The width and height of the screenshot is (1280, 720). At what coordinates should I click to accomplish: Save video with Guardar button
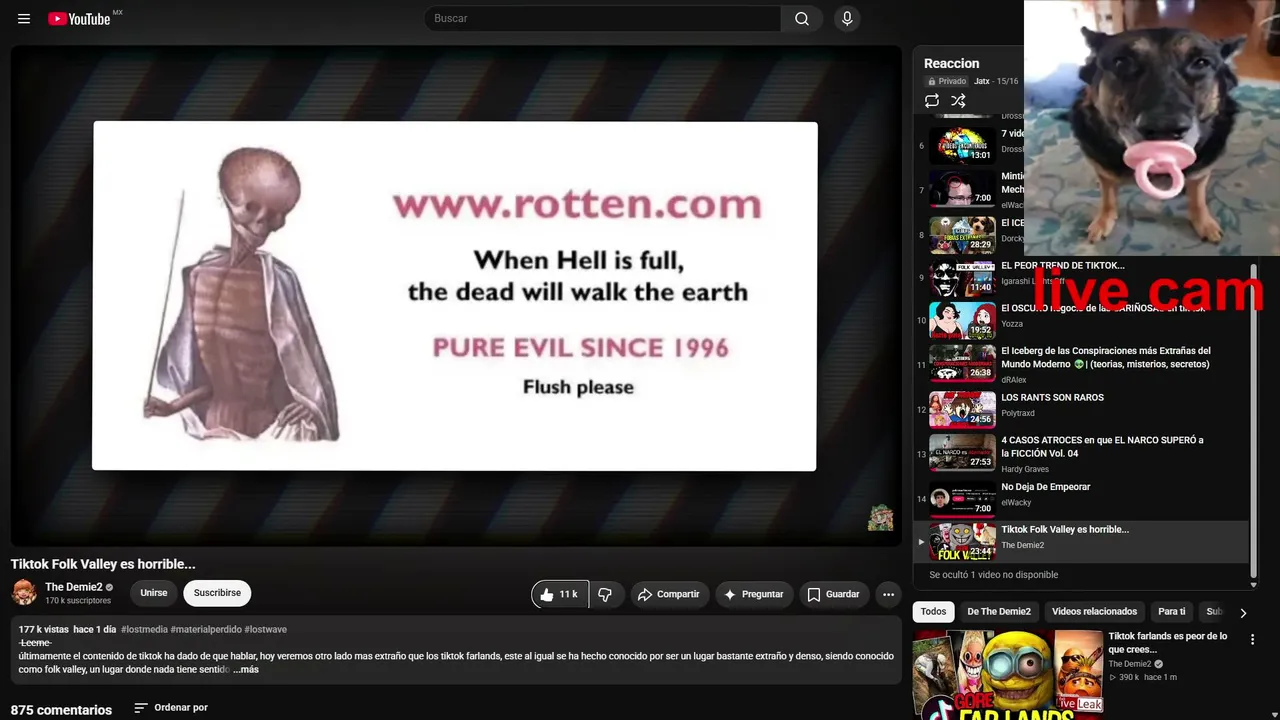coord(833,594)
